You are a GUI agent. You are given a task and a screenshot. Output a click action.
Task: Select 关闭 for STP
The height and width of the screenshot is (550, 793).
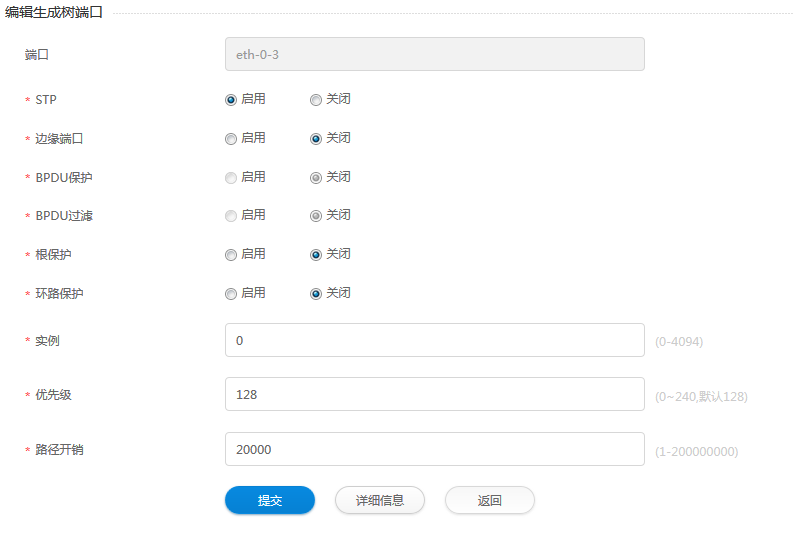(316, 100)
